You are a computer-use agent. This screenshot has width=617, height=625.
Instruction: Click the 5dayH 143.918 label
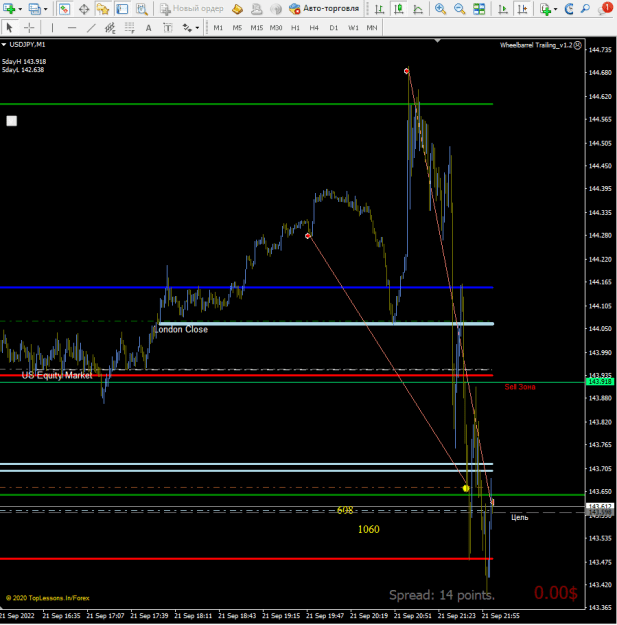tap(24, 61)
